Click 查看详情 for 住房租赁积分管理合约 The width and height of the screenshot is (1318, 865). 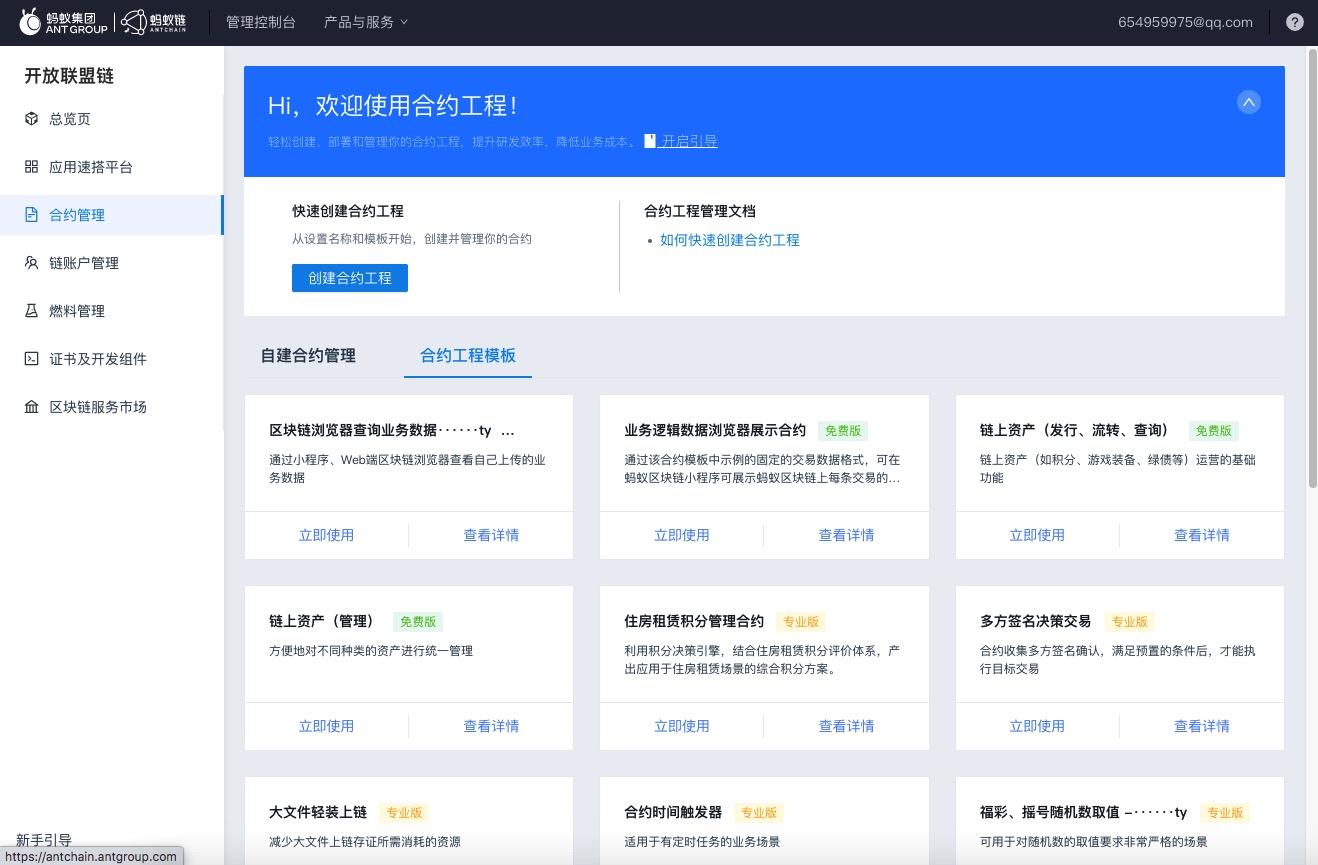pyautogui.click(x=846, y=726)
